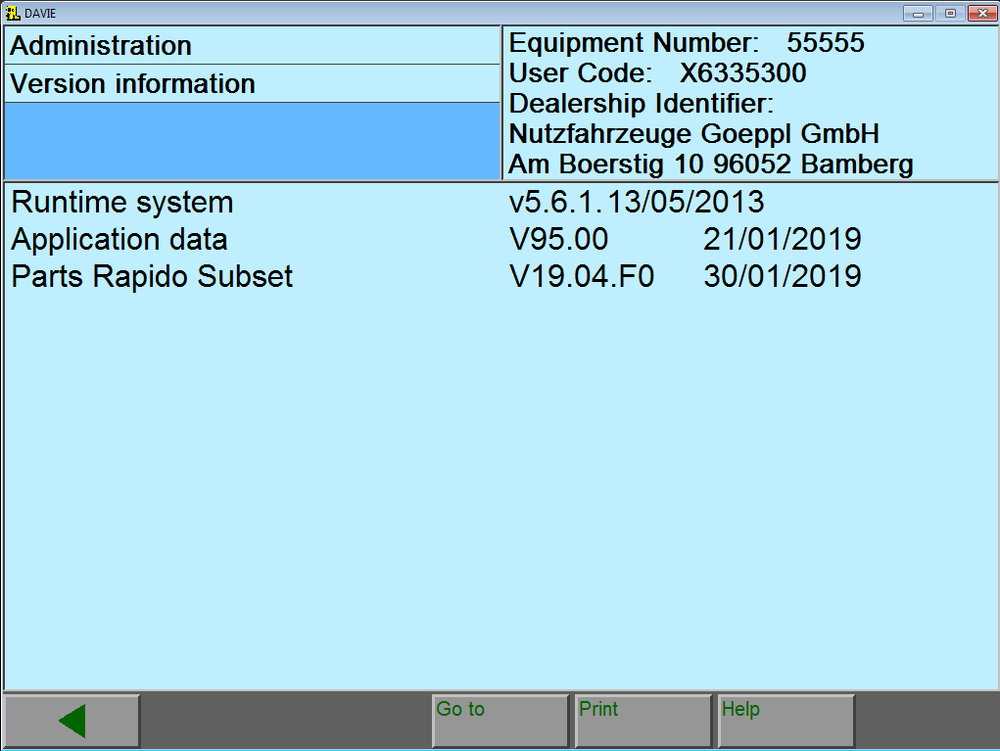
Task: Click runtime version v5.6.1 value
Action: pyautogui.click(x=637, y=202)
